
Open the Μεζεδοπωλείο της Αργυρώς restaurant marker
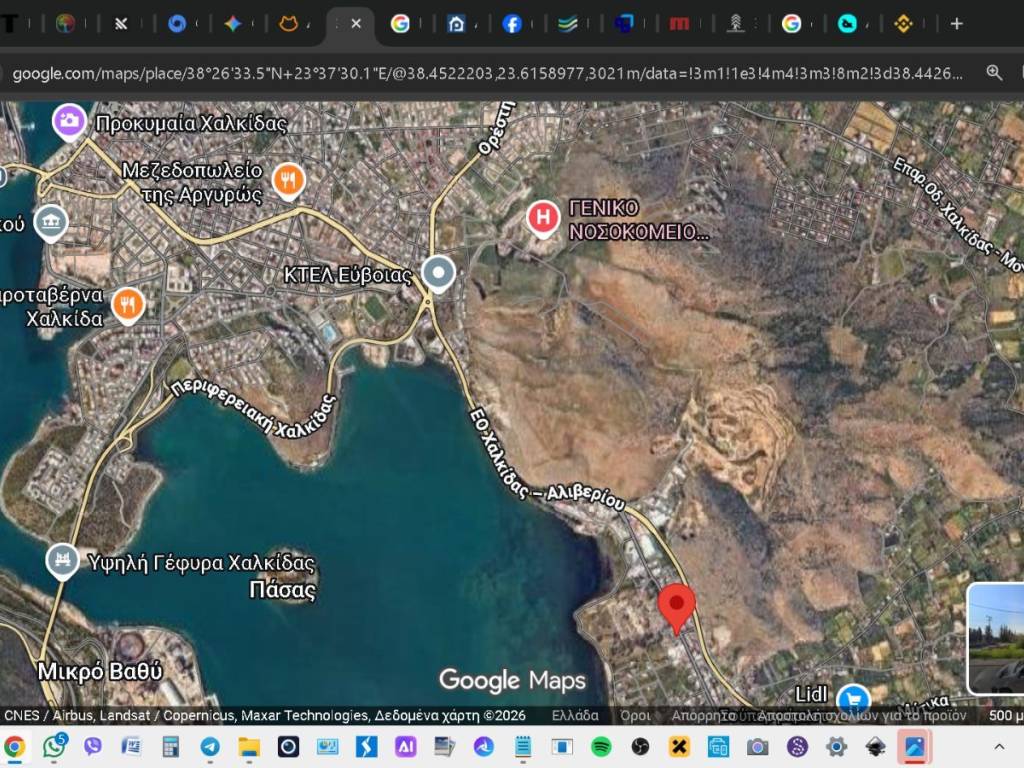tap(288, 179)
